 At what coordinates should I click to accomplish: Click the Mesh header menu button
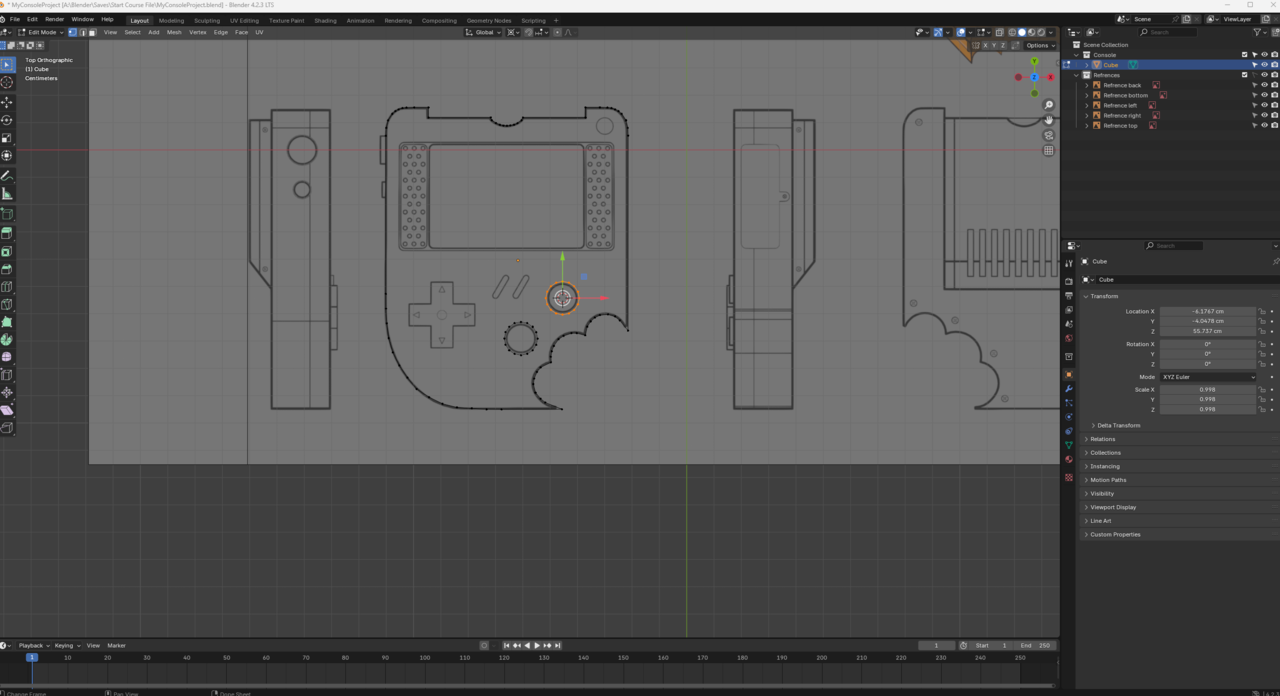(174, 32)
